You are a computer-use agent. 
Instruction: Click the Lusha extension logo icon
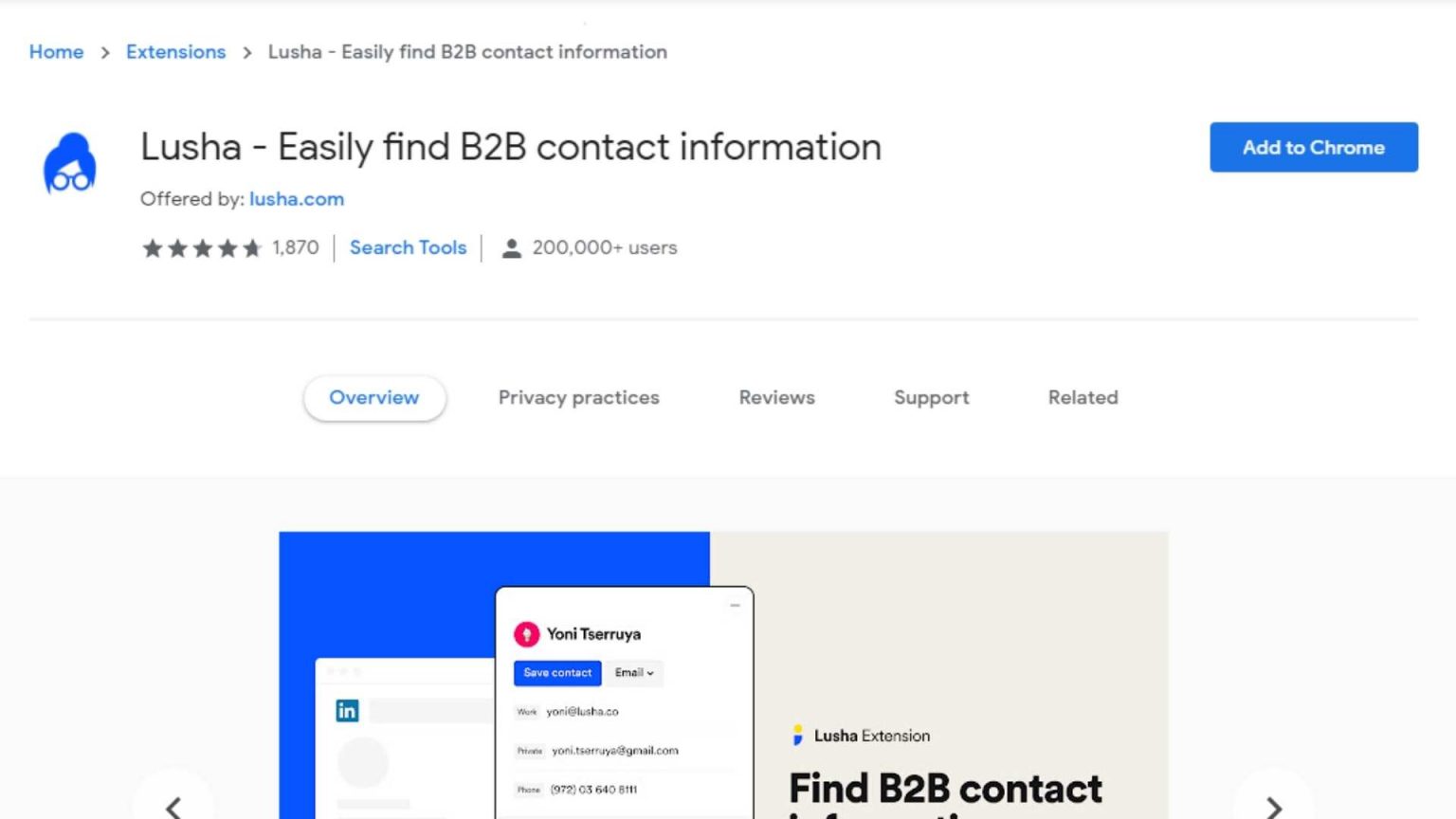coord(69,164)
